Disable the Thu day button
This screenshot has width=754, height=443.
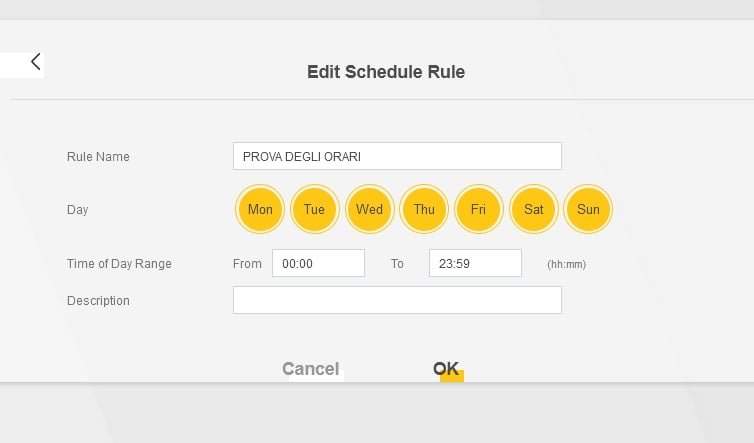point(424,210)
